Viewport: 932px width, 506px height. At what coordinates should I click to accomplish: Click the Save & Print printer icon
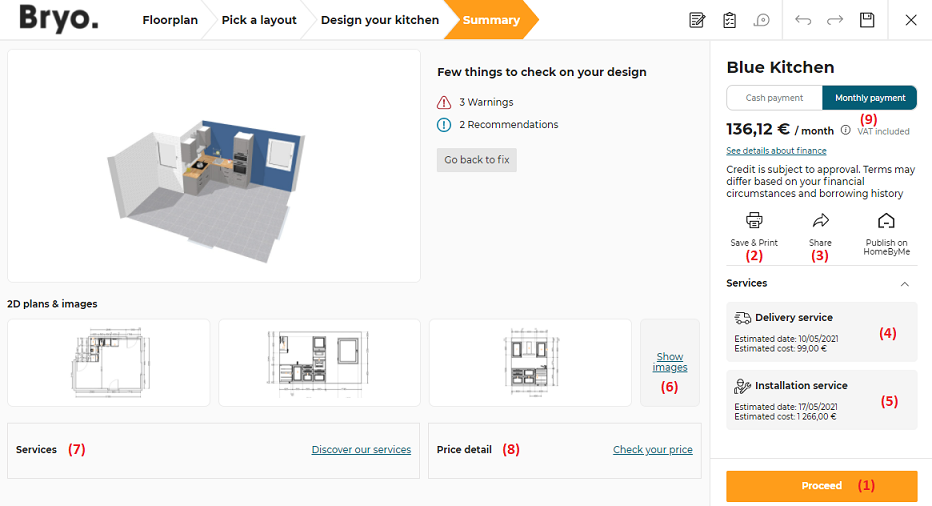click(754, 221)
